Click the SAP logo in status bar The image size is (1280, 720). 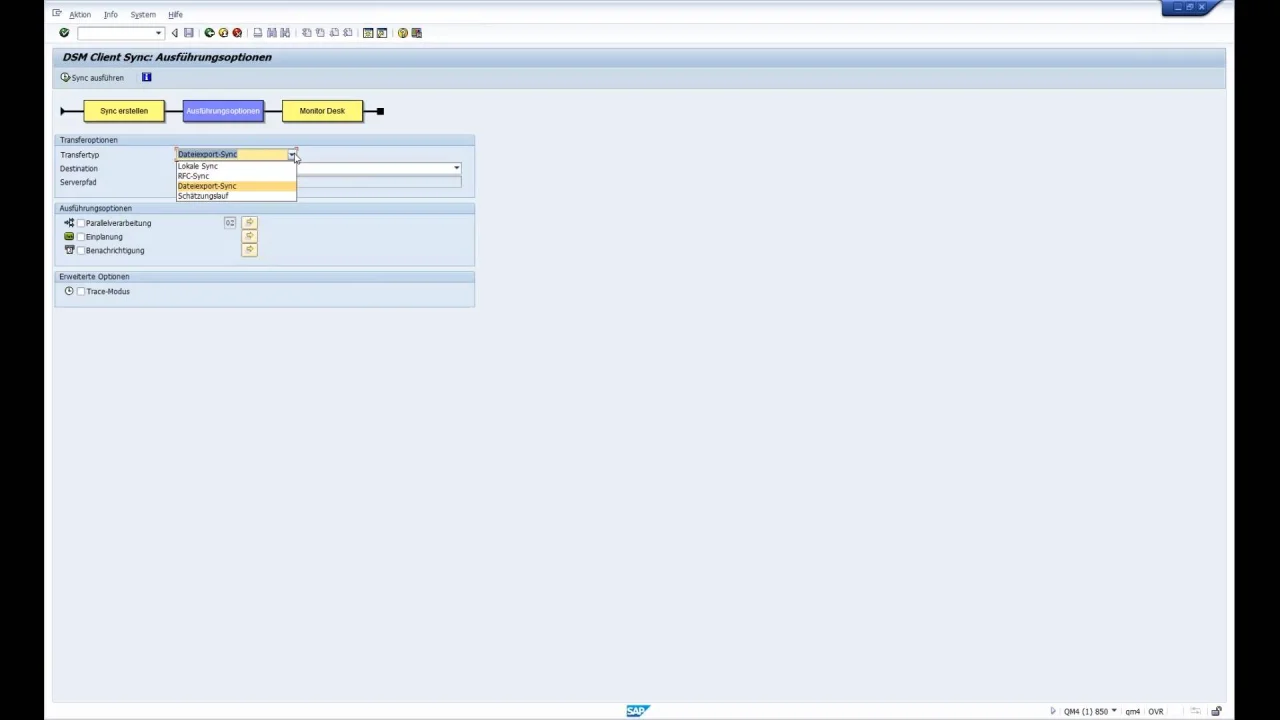[637, 711]
